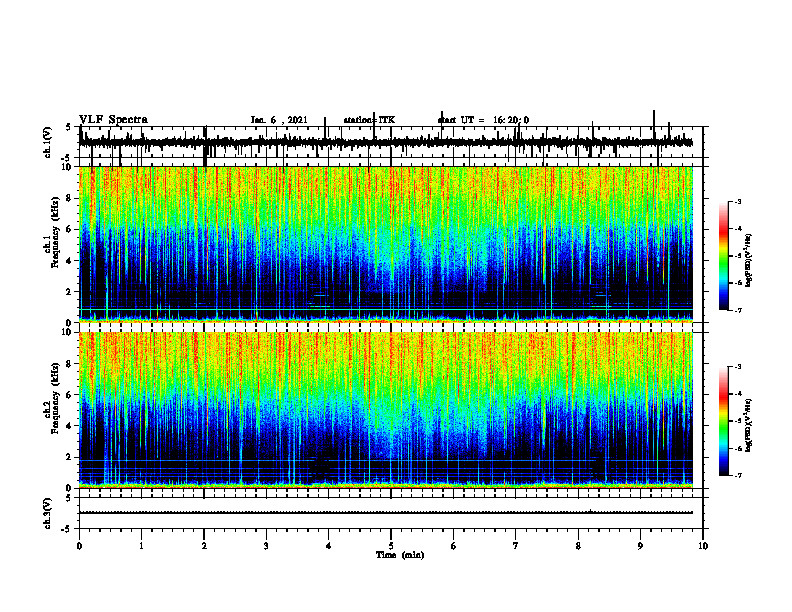Click the "-7" label on ch.2 color bar
This screenshot has width=792, height=612.
pos(738,476)
